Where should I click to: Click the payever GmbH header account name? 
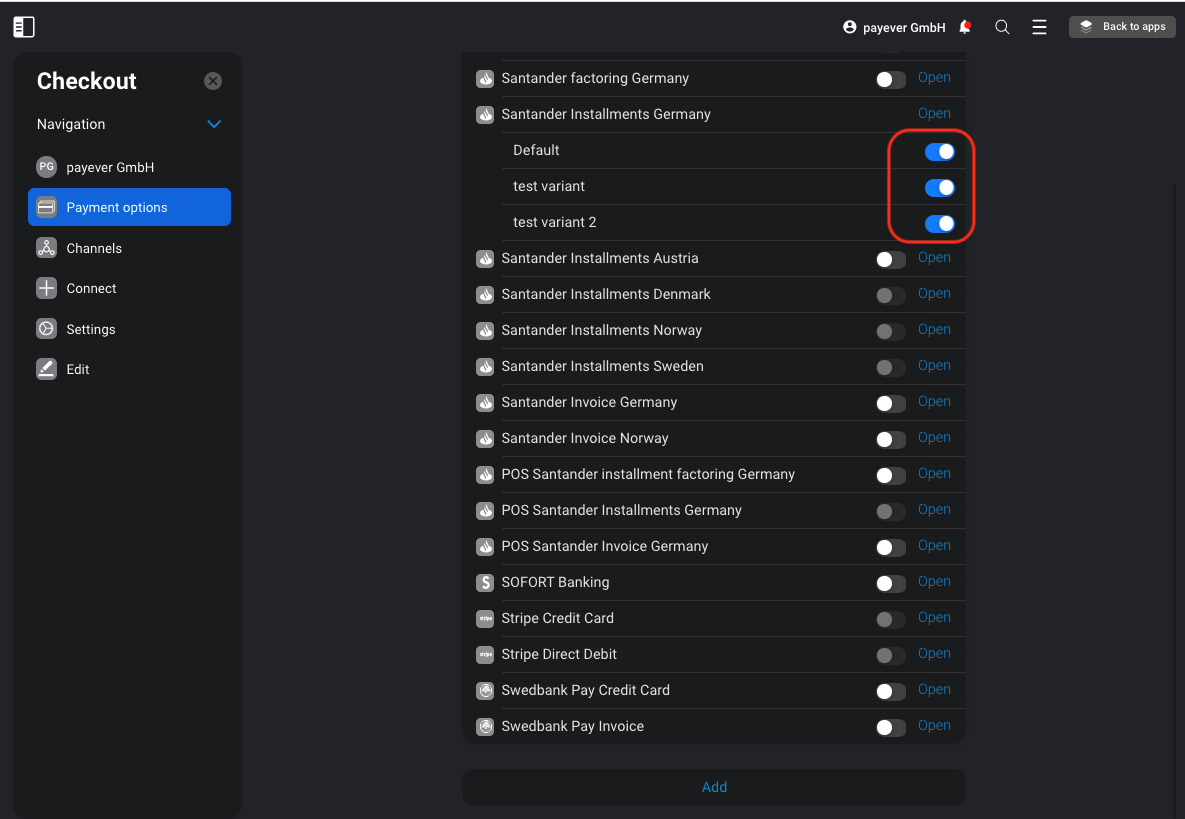tap(904, 27)
